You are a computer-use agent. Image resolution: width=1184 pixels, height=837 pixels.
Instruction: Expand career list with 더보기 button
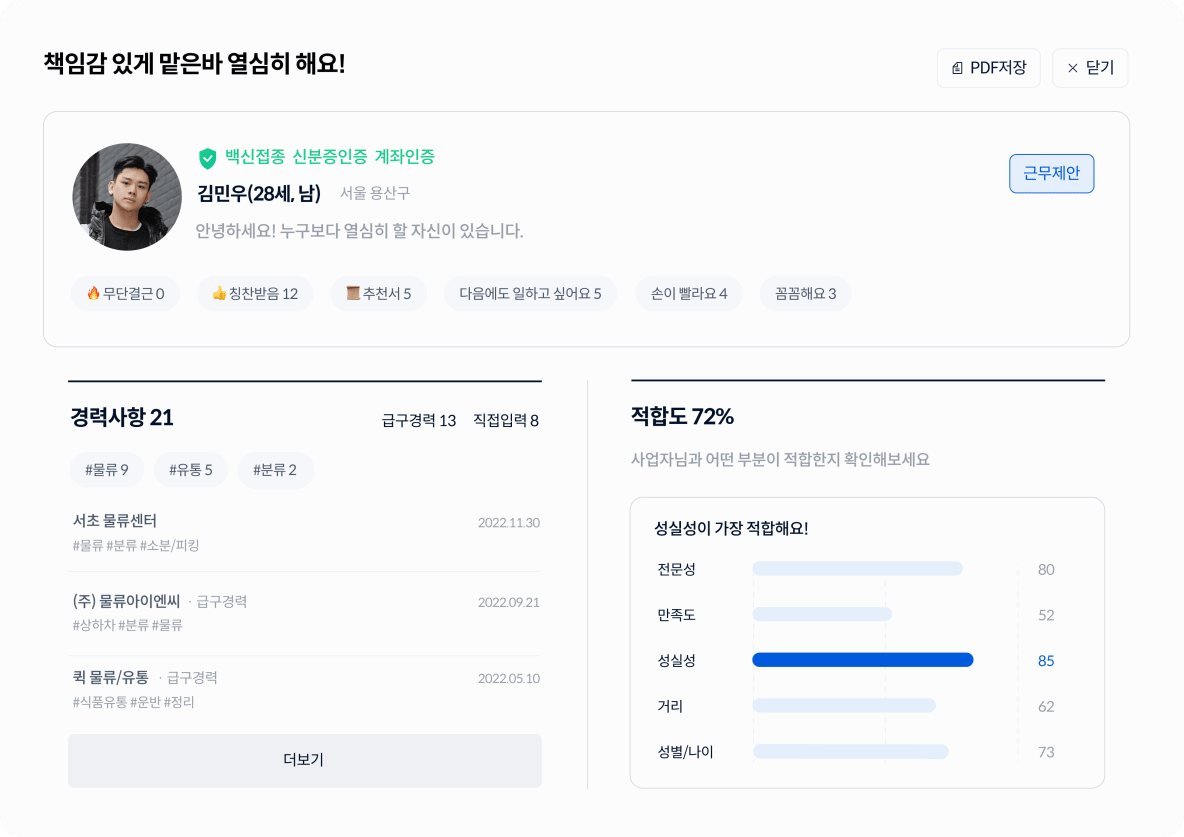[x=304, y=760]
